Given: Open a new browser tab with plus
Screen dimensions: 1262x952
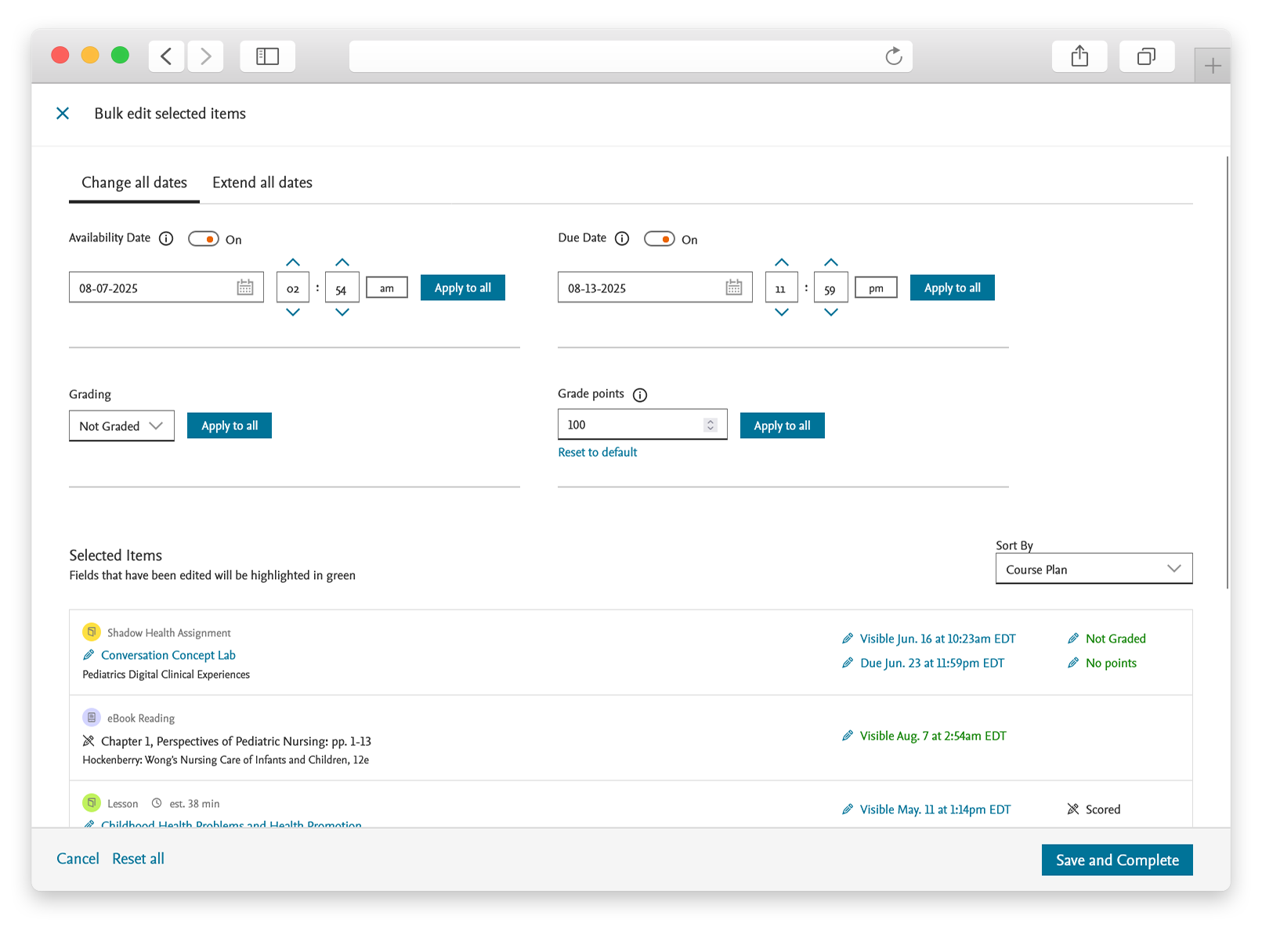Looking at the screenshot, I should 1212,66.
